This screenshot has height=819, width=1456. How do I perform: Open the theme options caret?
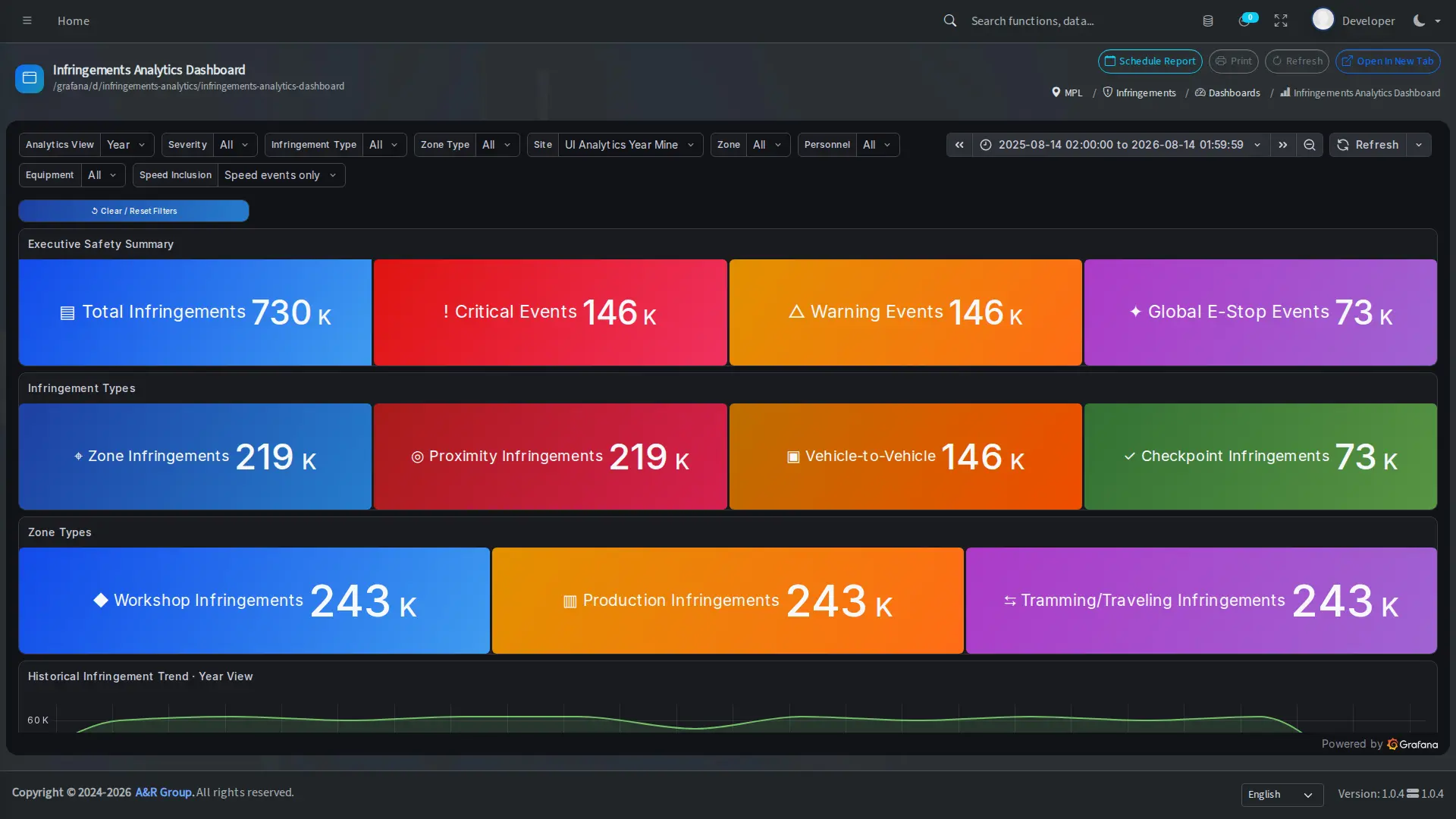[x=1438, y=21]
